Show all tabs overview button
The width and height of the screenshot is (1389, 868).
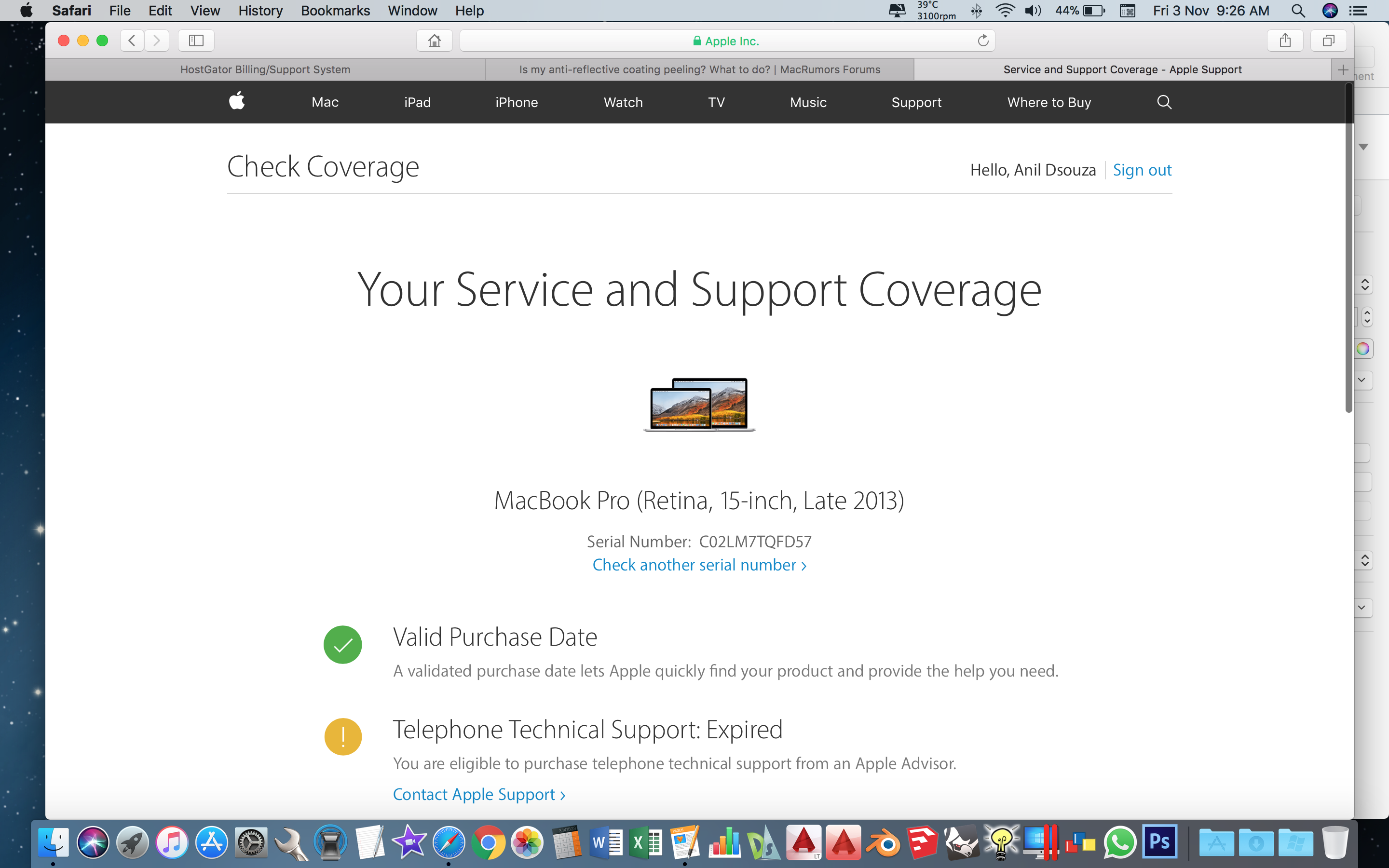[1328, 41]
